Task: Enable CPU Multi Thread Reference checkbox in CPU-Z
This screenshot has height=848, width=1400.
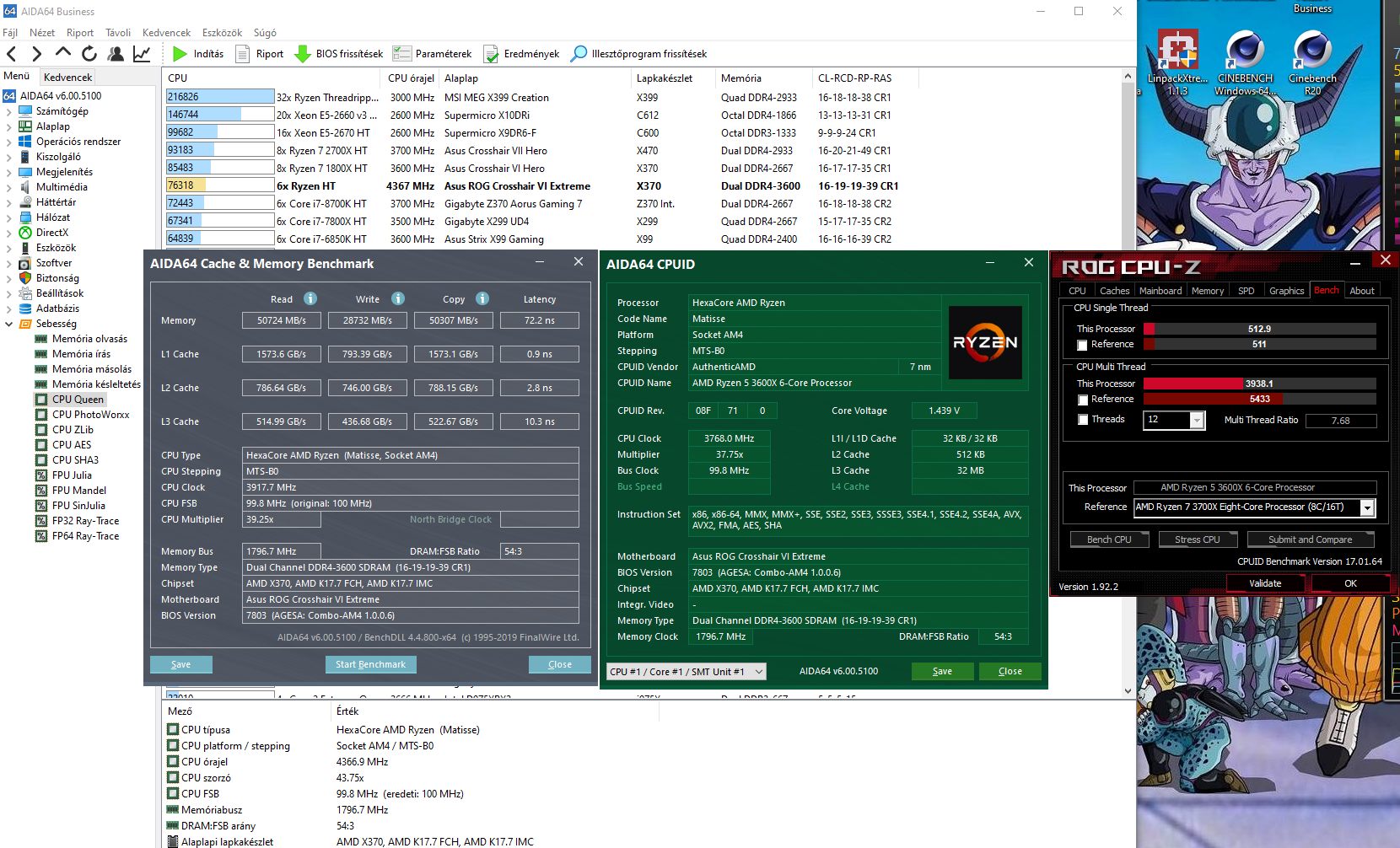Action: (1082, 400)
